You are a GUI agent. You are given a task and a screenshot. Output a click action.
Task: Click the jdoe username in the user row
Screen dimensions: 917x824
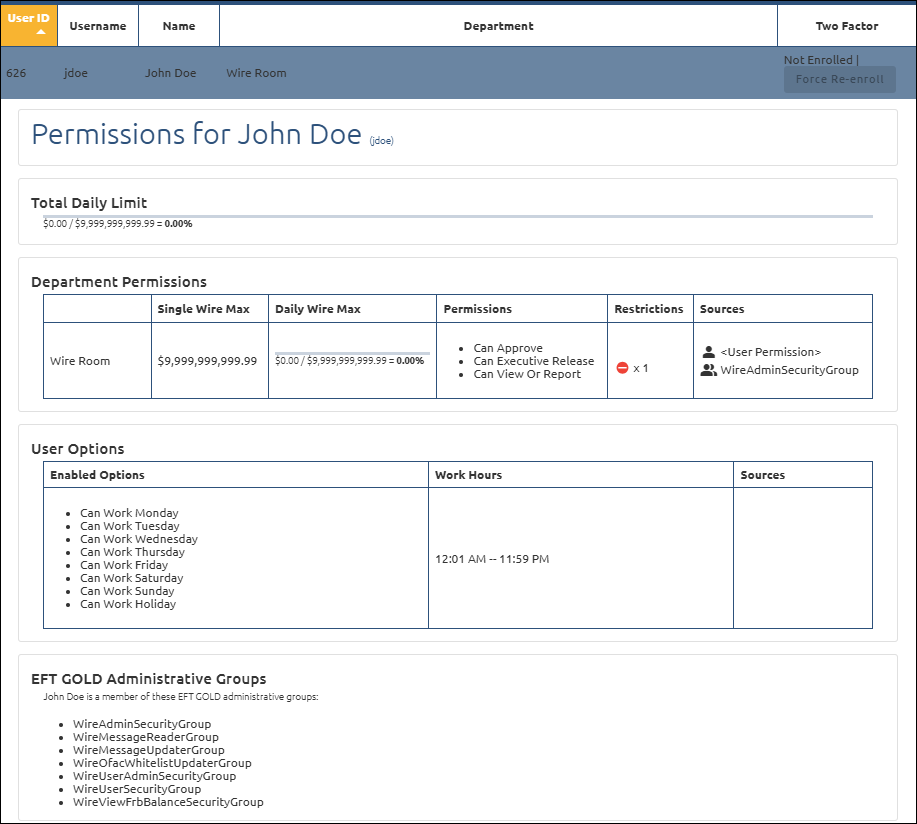(75, 73)
